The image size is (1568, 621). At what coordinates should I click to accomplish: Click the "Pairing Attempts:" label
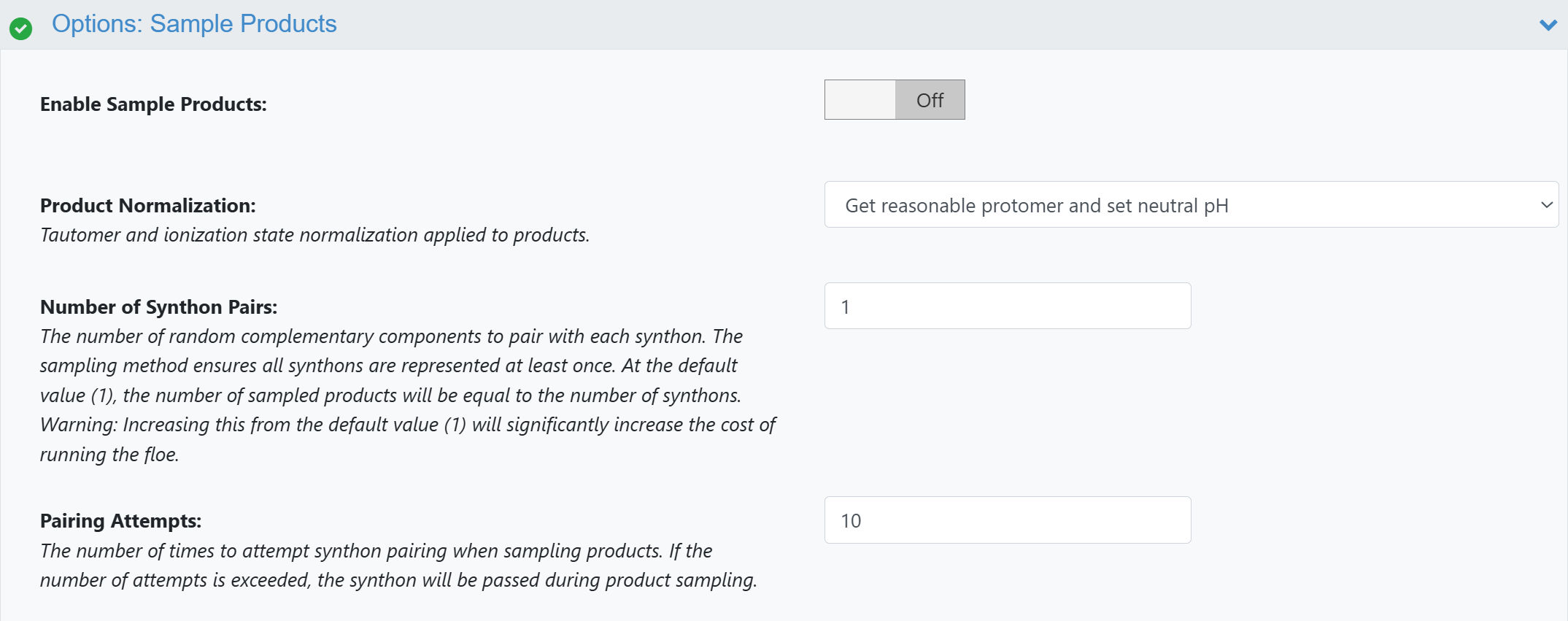pyautogui.click(x=120, y=521)
